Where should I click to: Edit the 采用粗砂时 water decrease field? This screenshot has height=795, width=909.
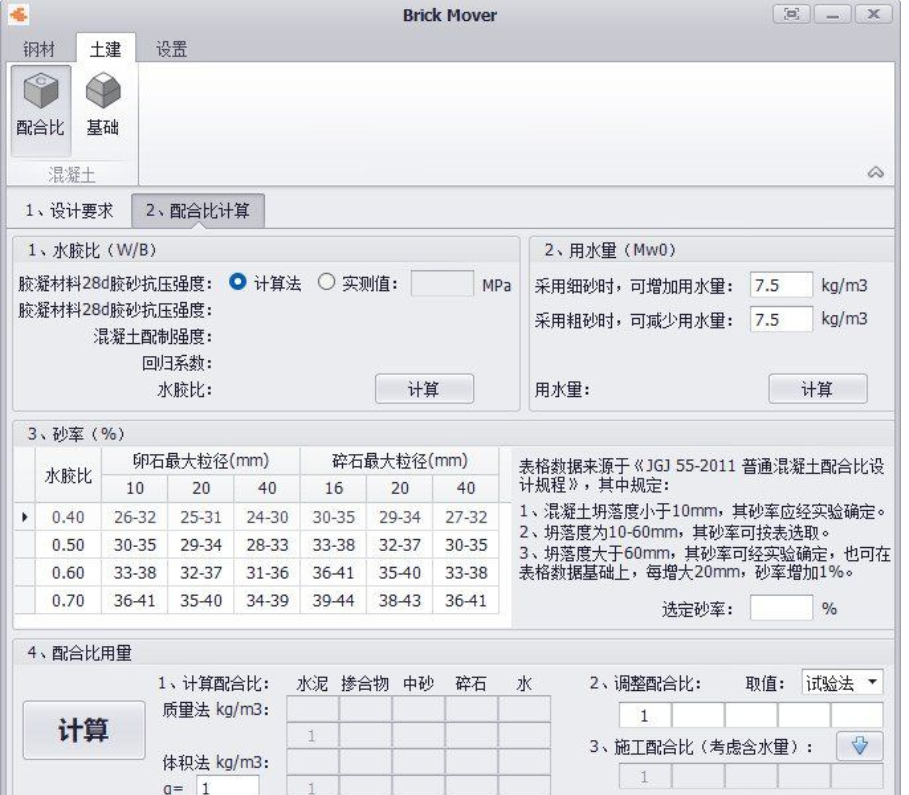(781, 319)
